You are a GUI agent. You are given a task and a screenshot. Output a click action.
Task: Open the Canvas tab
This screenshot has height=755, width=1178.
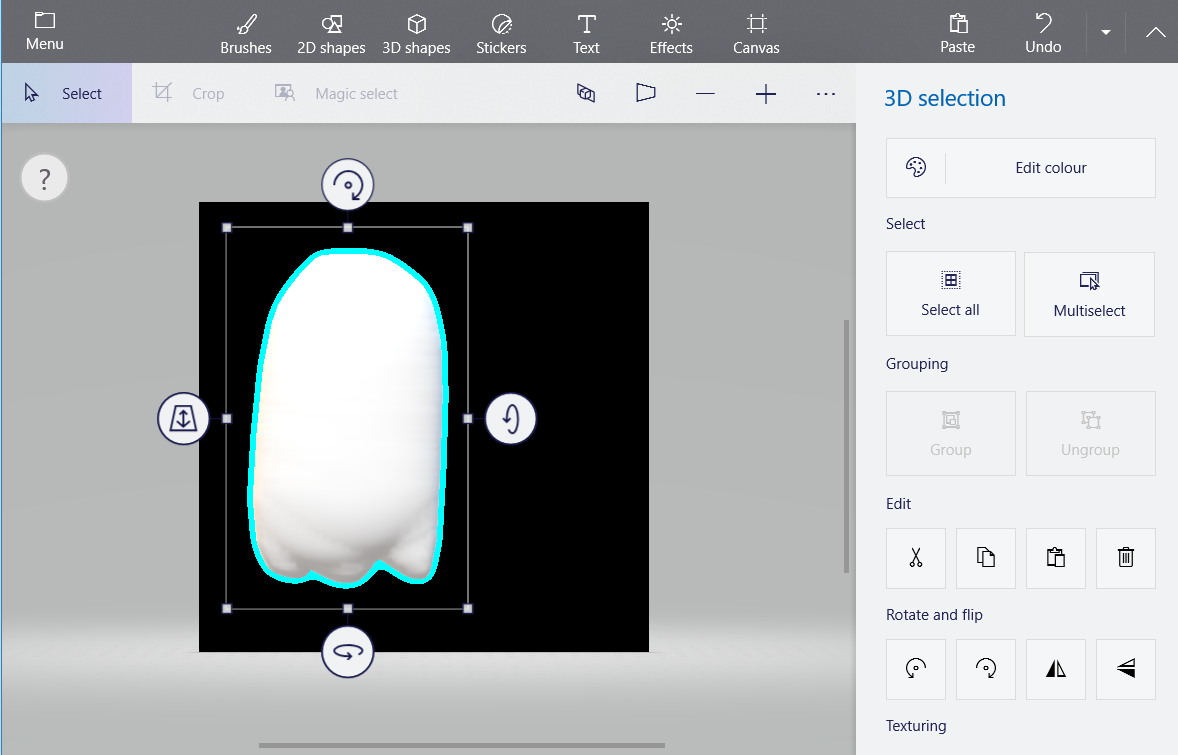(756, 34)
